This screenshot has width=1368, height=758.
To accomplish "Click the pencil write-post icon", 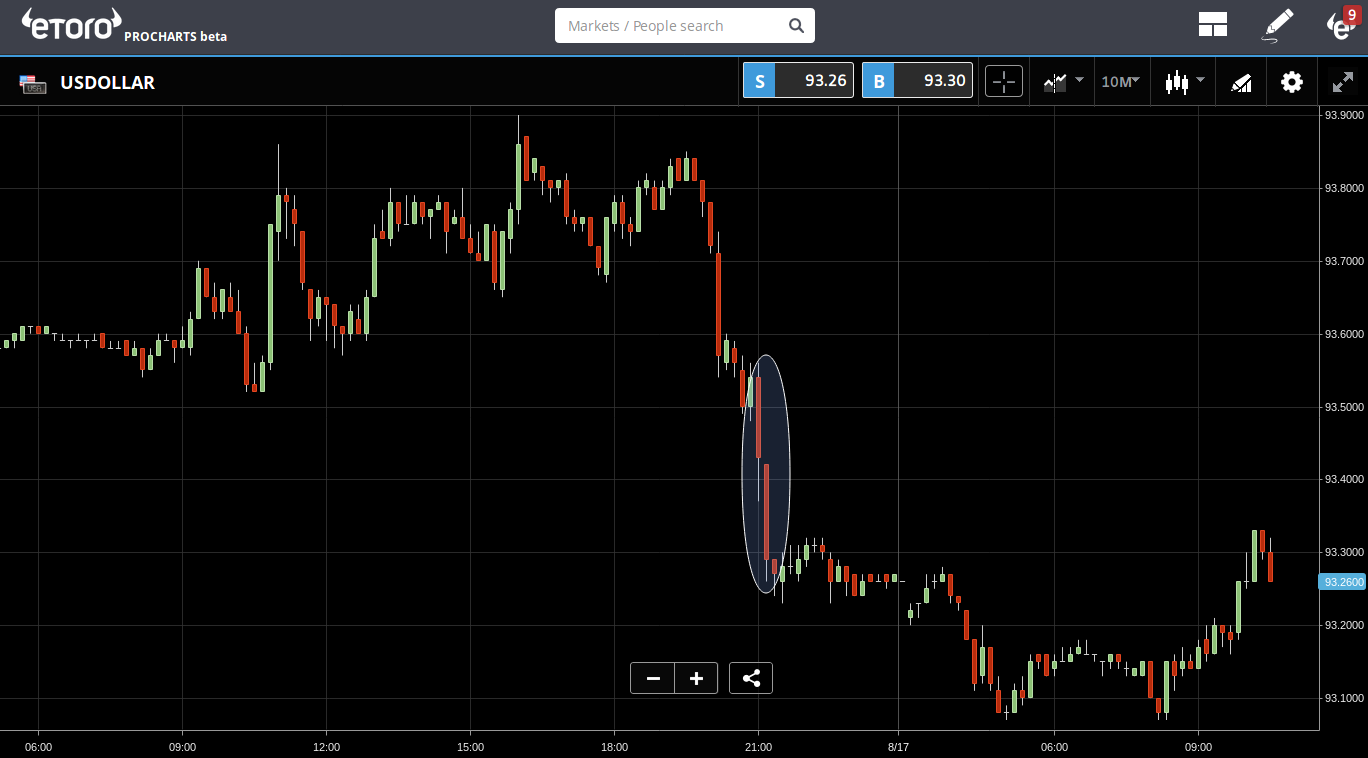I will click(x=1277, y=25).
